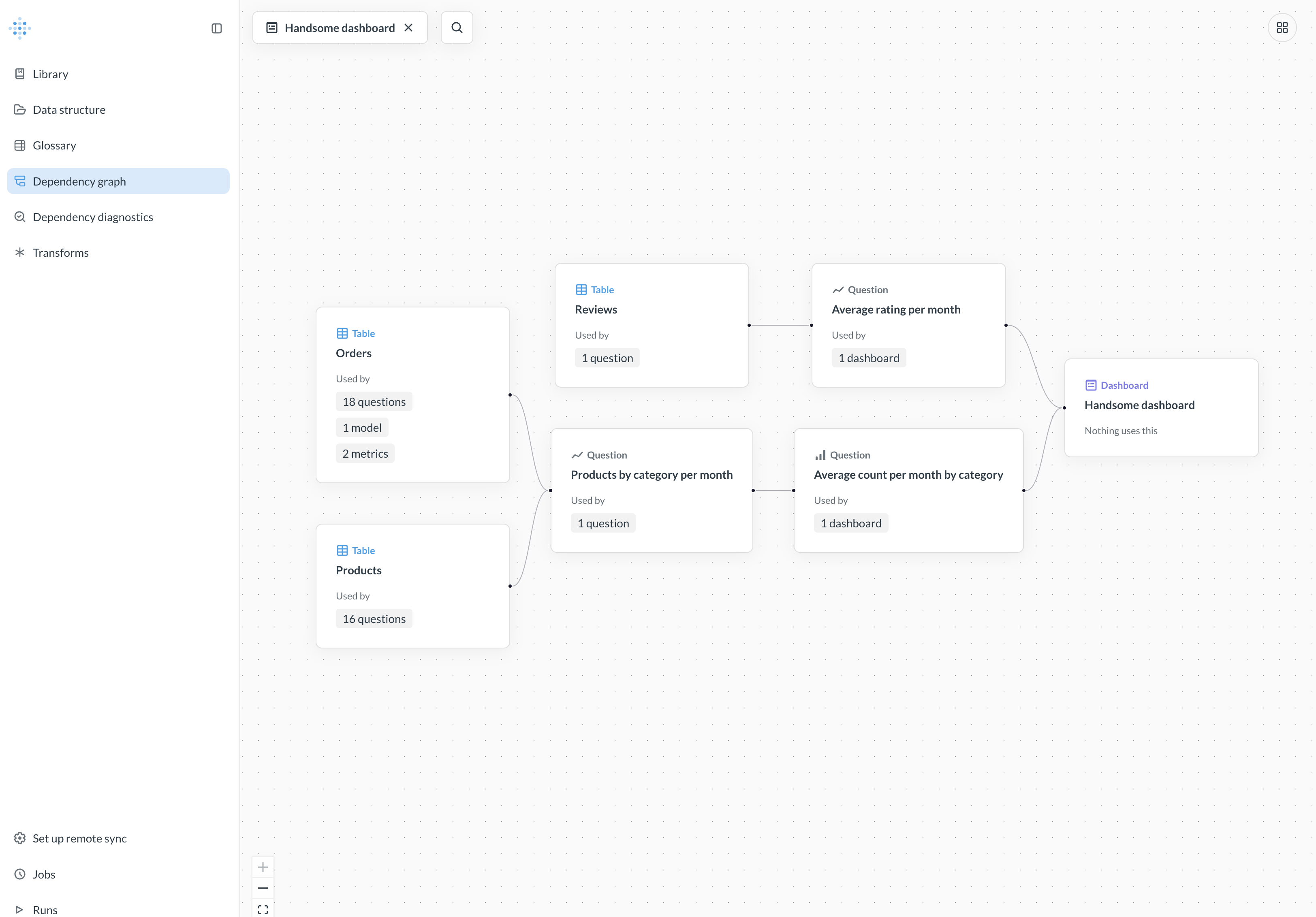Switch to the Handsome dashboard tab

pos(339,27)
